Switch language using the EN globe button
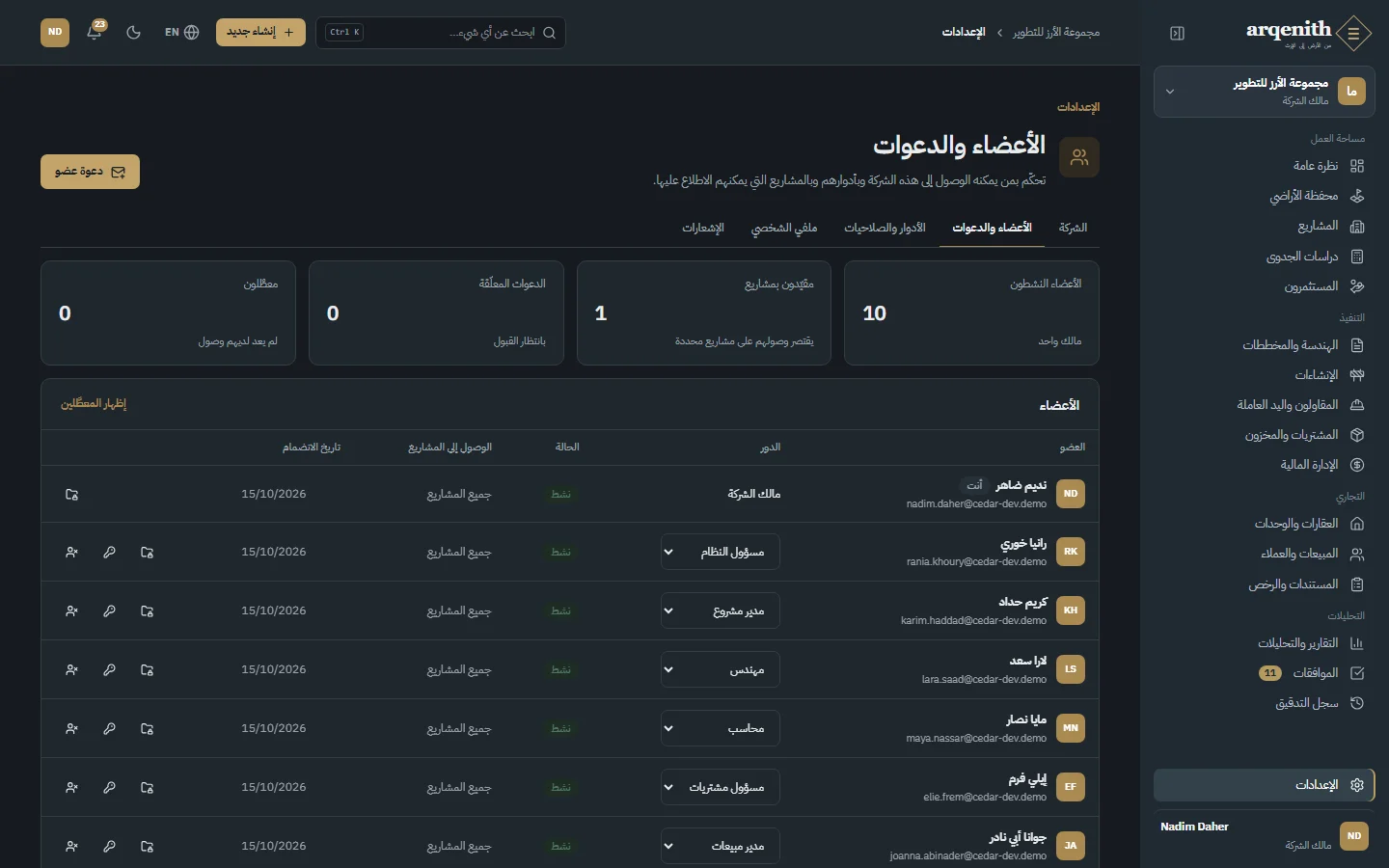The height and width of the screenshot is (868, 1389). point(181,32)
